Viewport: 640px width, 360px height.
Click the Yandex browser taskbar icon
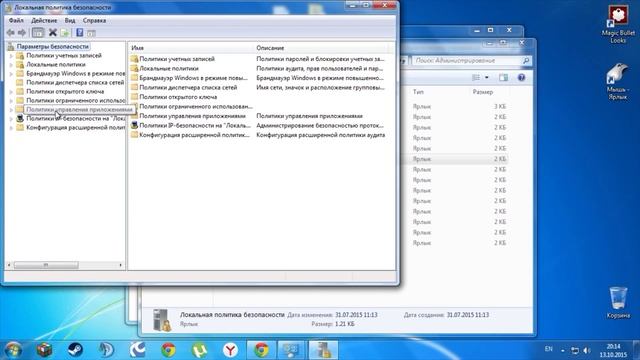[x=230, y=350]
